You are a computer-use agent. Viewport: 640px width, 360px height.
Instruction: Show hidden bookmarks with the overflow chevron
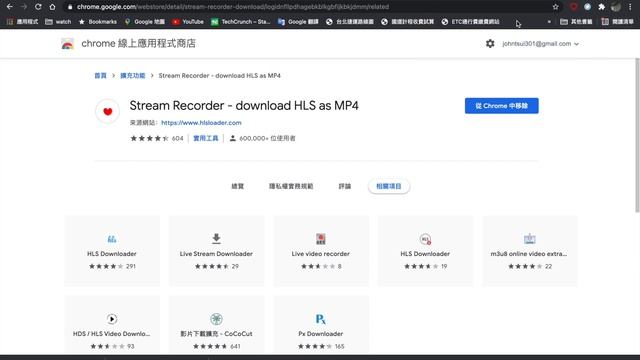pos(549,22)
